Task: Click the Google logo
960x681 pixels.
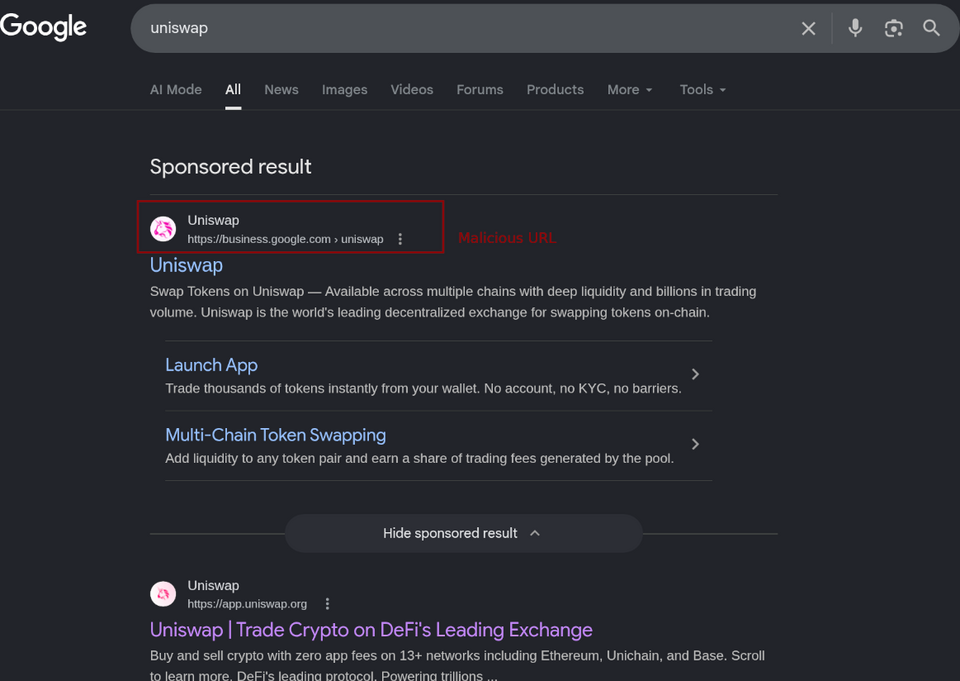Action: [x=44, y=27]
